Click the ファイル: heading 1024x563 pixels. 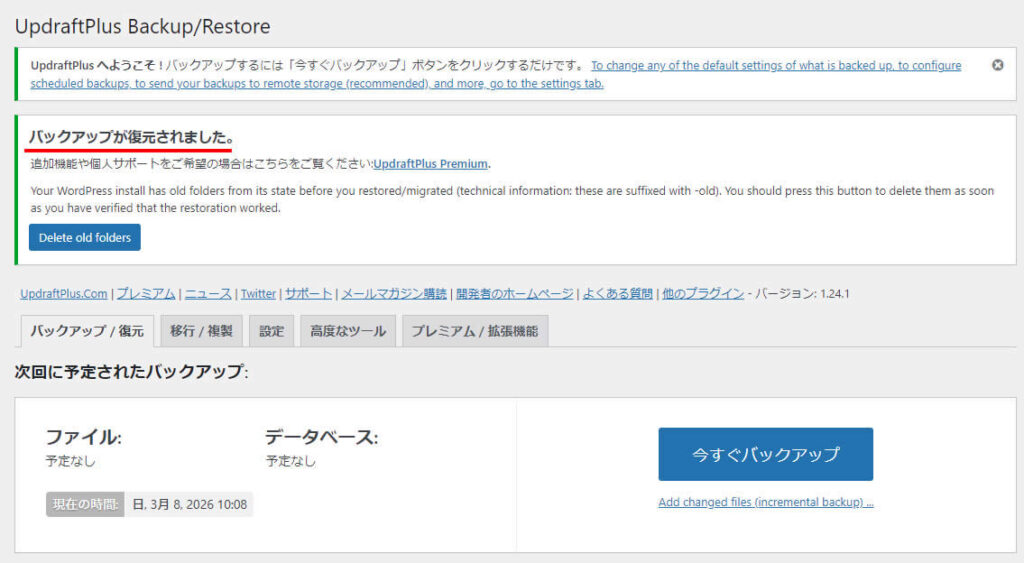(83, 437)
